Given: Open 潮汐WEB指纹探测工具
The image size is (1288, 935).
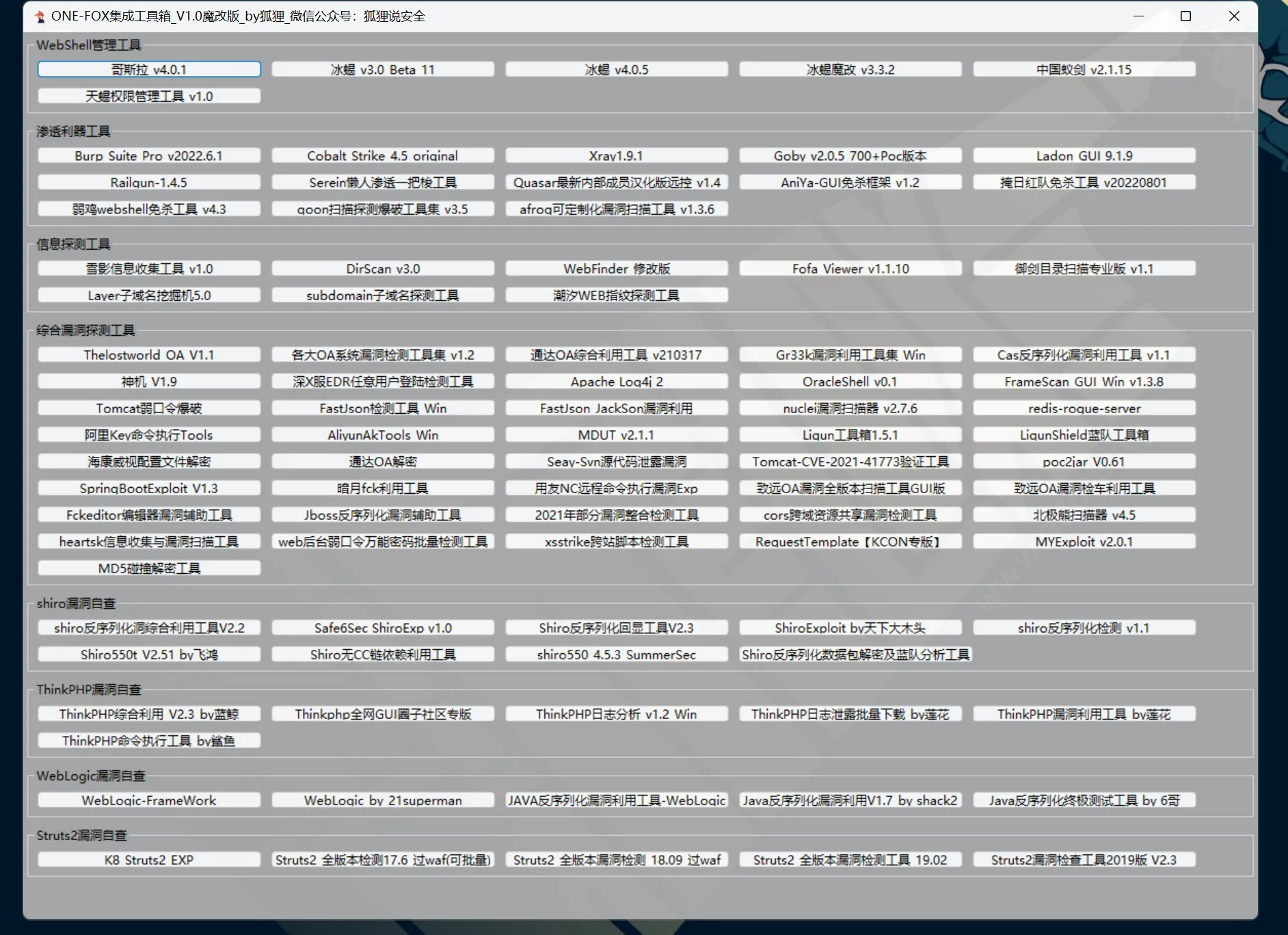Looking at the screenshot, I should (617, 295).
